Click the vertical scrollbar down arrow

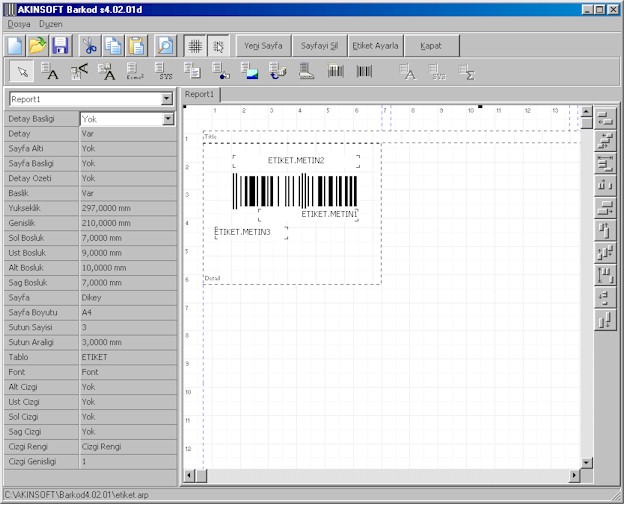pyautogui.click(x=586, y=463)
